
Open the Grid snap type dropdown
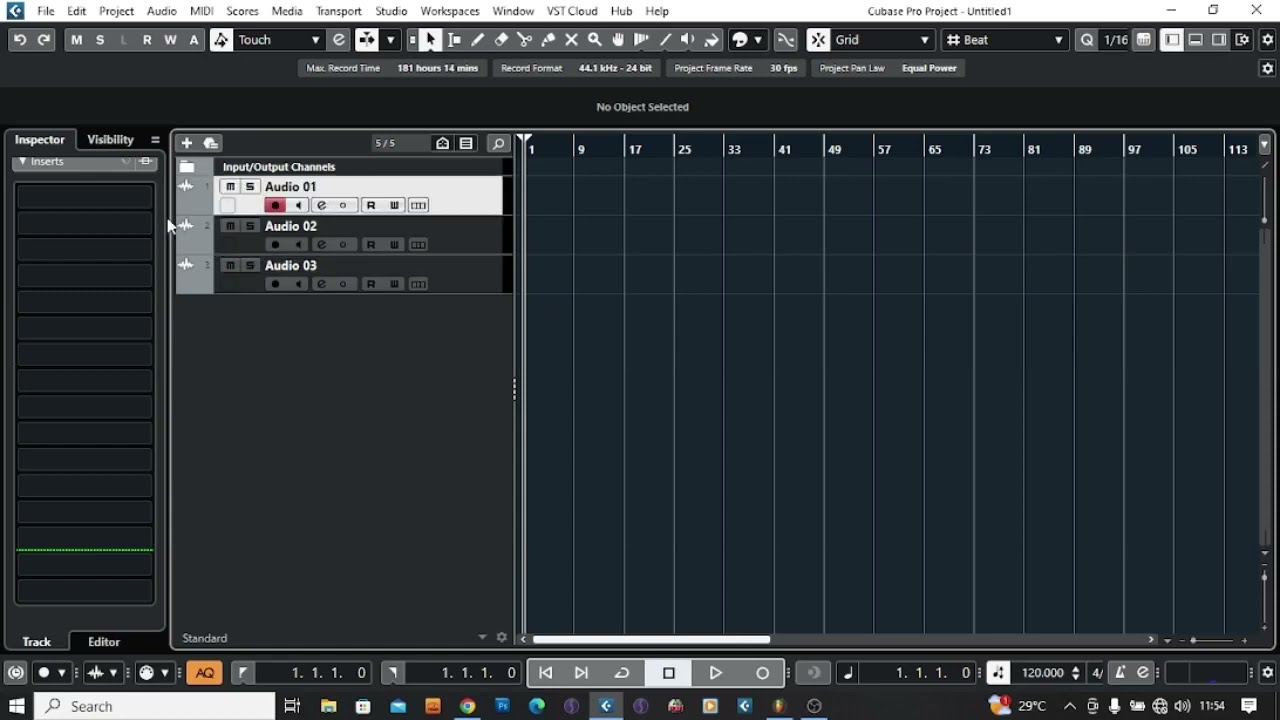[x=882, y=40]
